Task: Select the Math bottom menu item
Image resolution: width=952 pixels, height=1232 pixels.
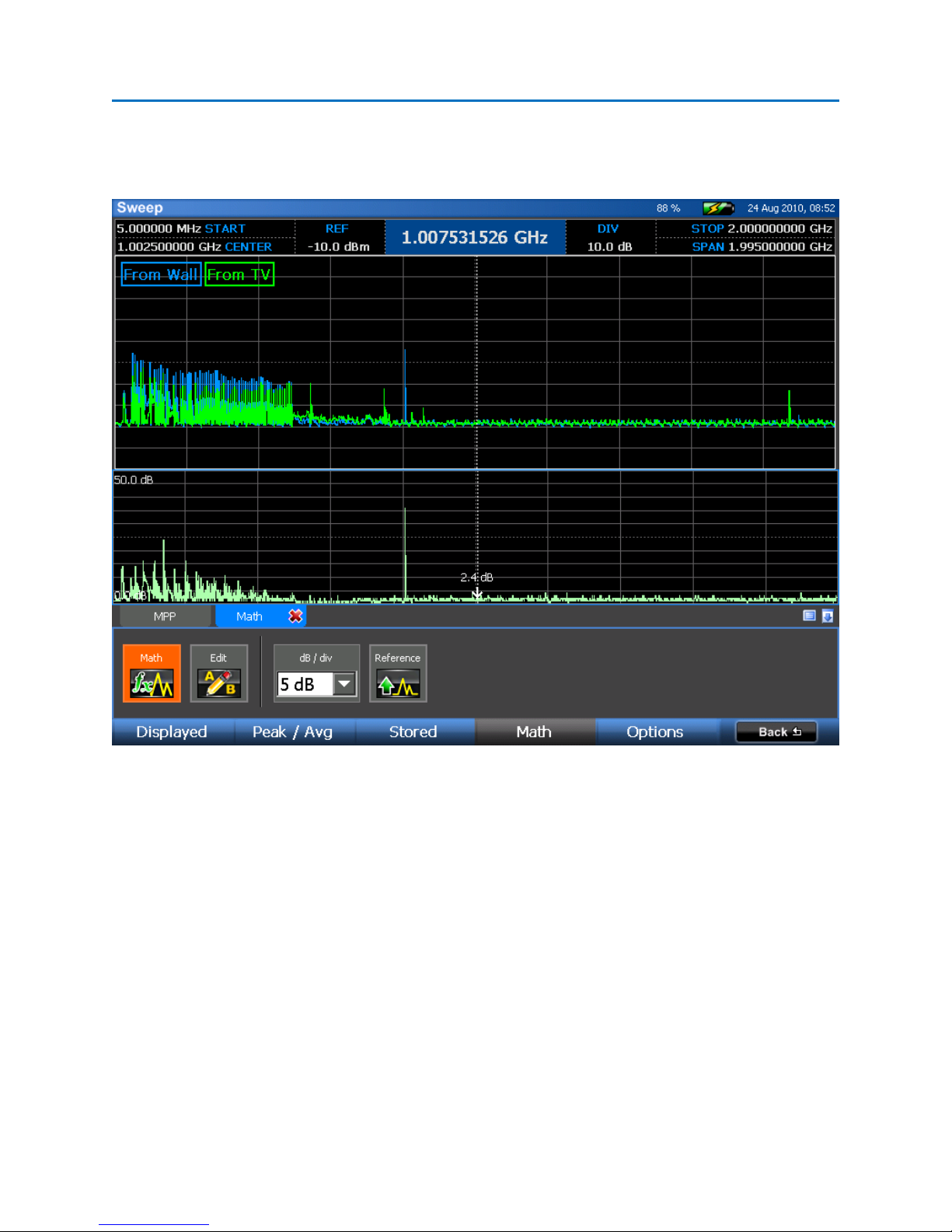Action: [x=535, y=731]
